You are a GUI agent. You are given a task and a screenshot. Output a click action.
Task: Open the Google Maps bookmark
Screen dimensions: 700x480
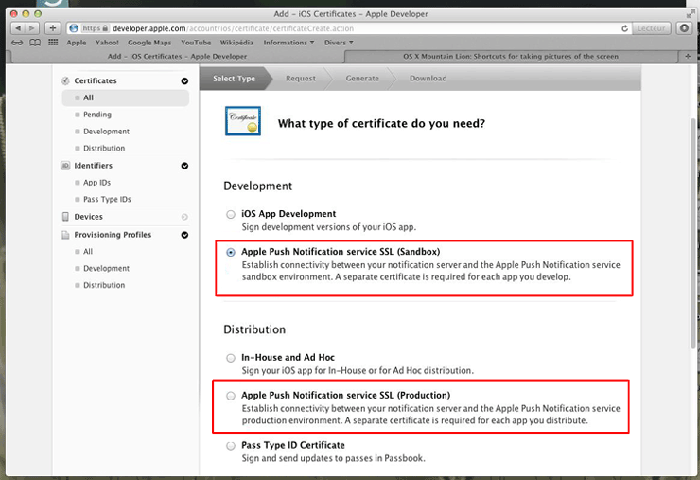[x=149, y=42]
